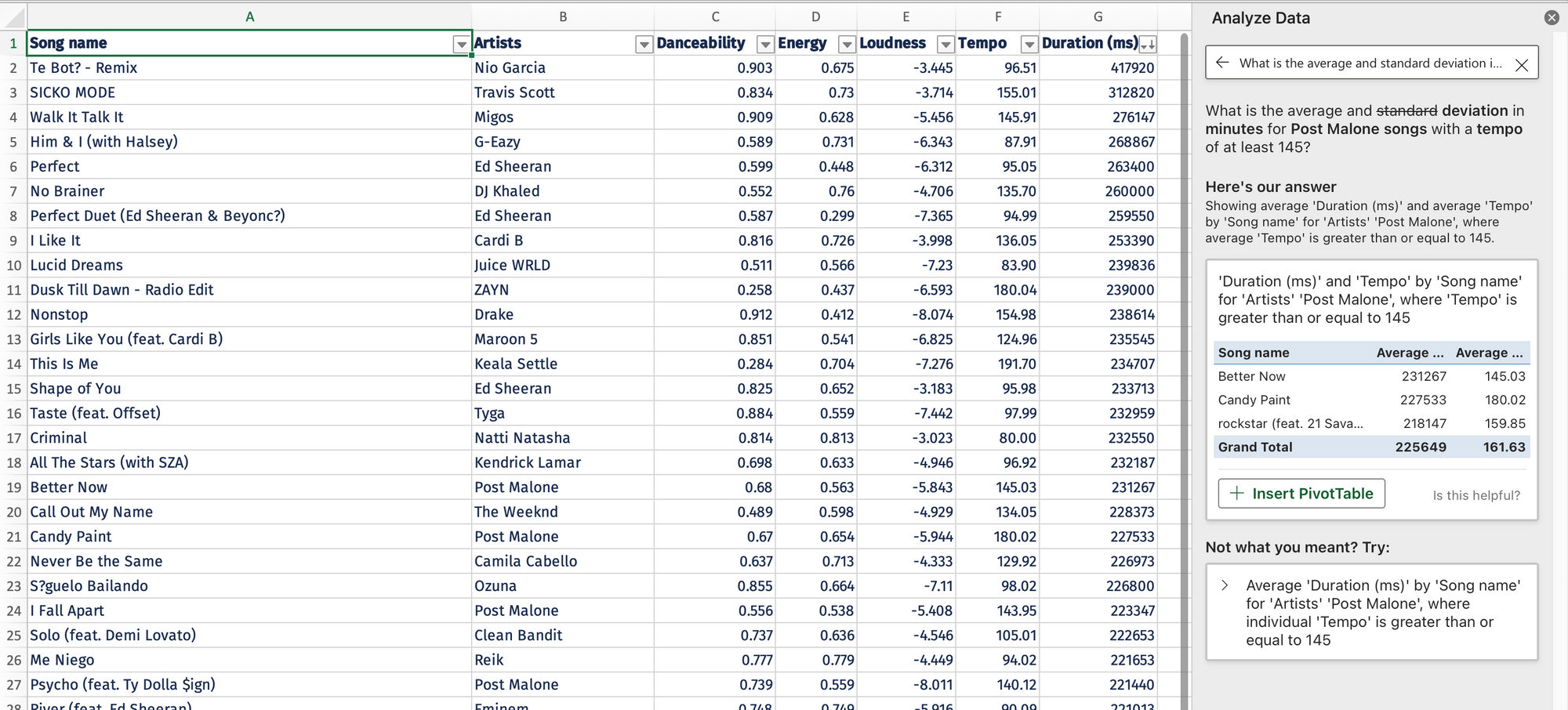
Task: Select the 'Shape of You' cell
Action: pos(249,389)
